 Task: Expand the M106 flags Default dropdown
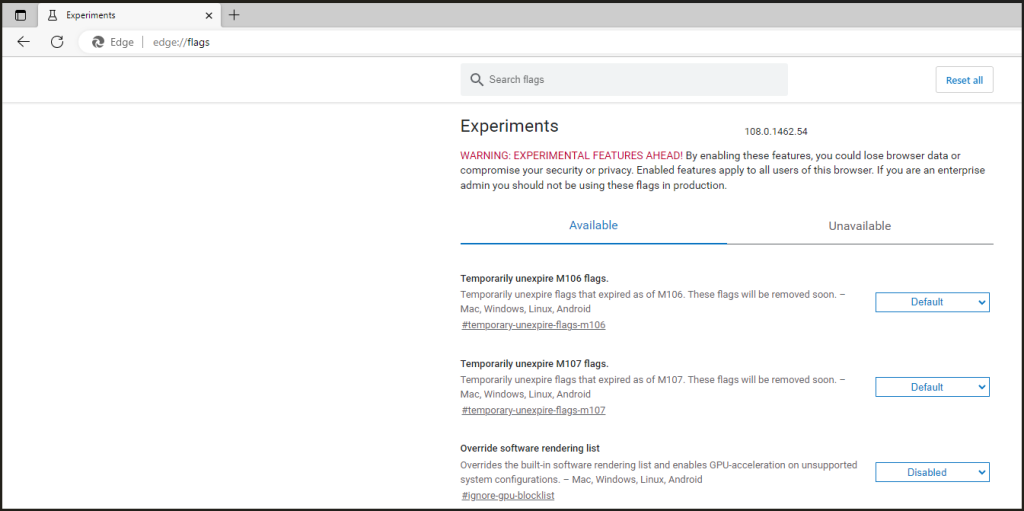(x=932, y=302)
